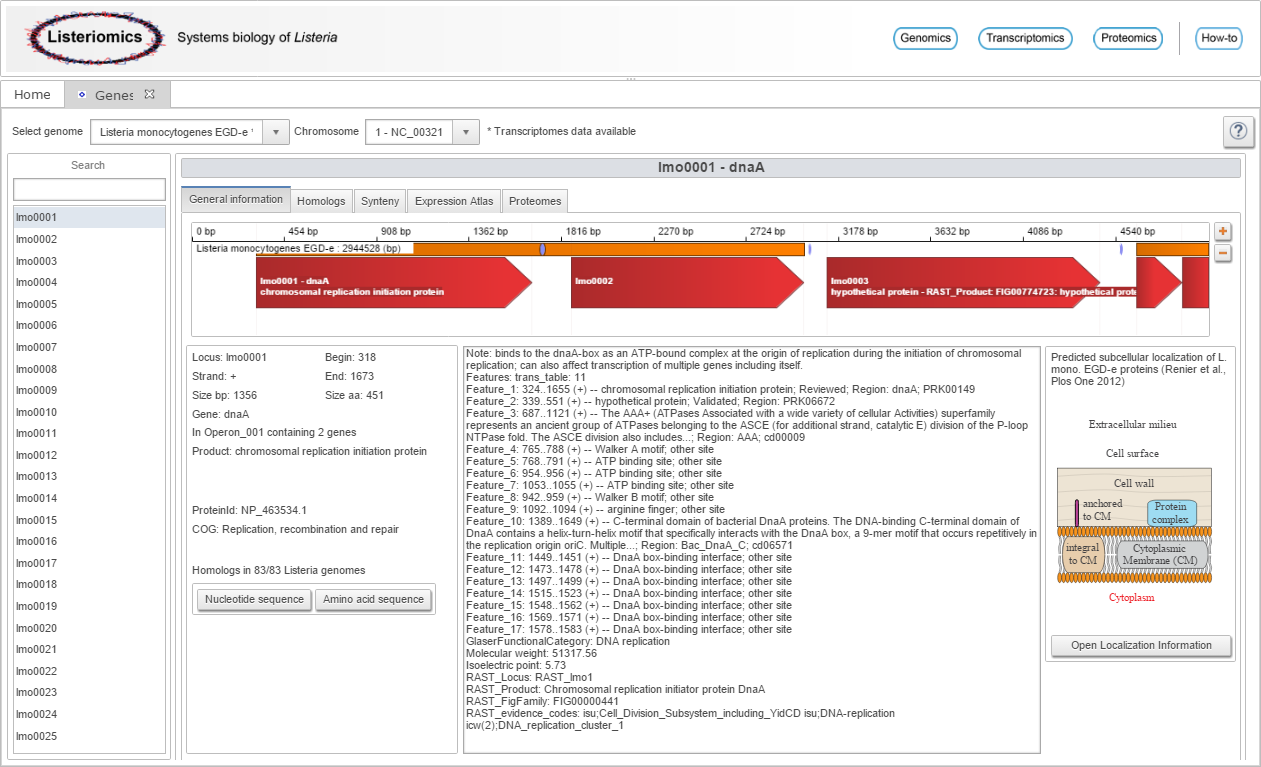Open the Expression Atlas tab
Viewport: 1261px width, 767px height.
click(454, 201)
